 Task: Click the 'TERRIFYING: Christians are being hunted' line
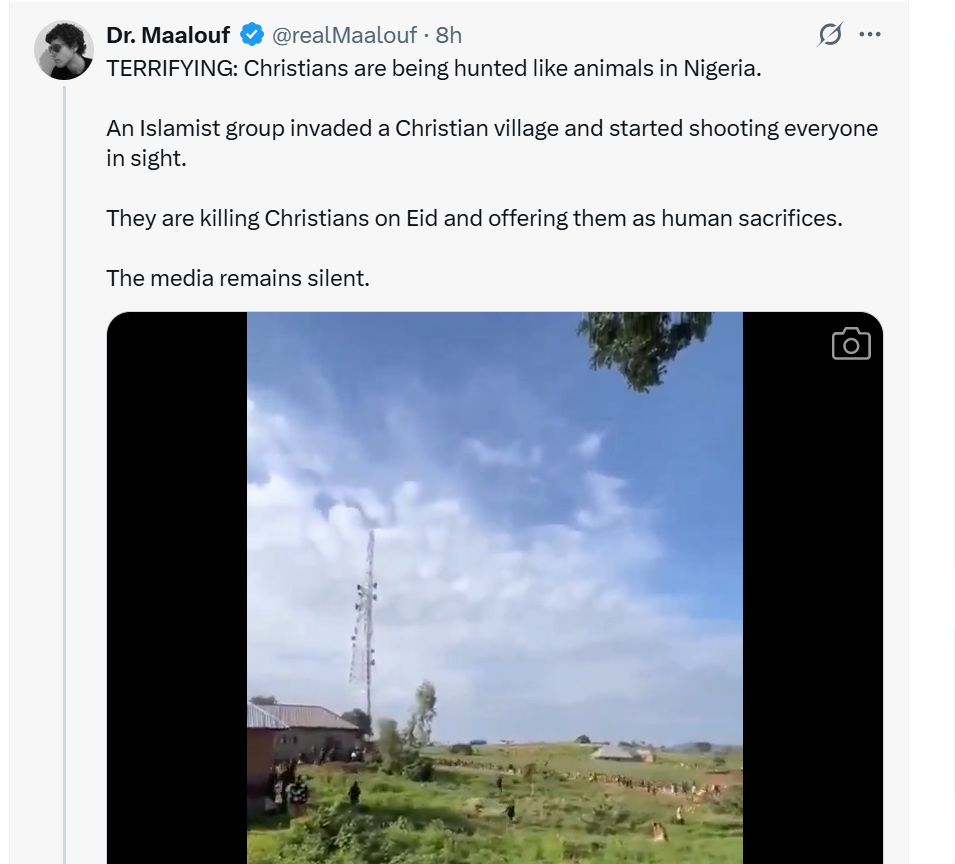(x=433, y=70)
